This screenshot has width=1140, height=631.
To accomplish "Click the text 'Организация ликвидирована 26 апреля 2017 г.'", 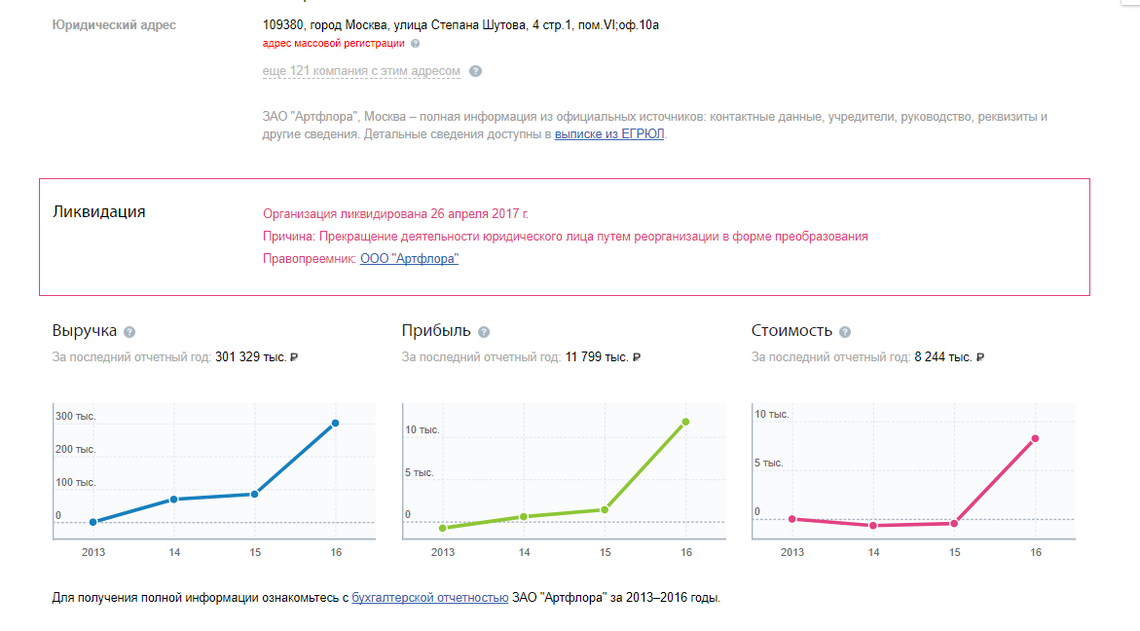I will (x=396, y=214).
